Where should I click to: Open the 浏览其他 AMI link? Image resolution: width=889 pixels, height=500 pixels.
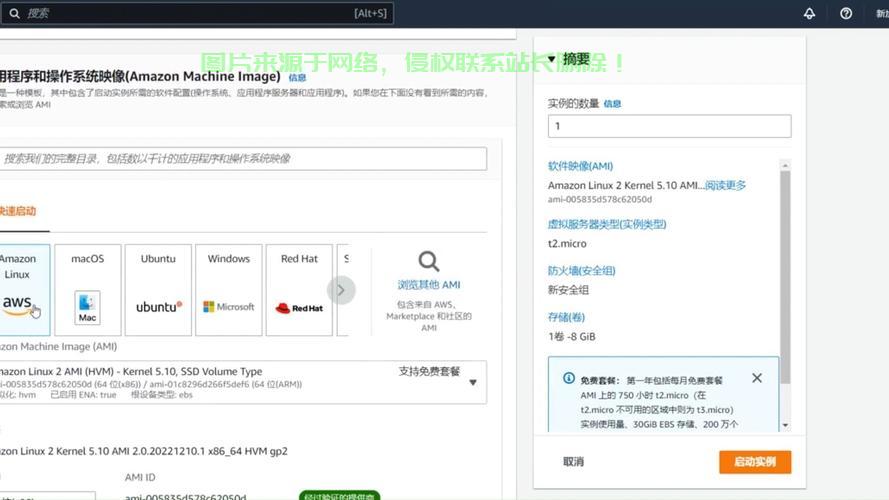[429, 285]
